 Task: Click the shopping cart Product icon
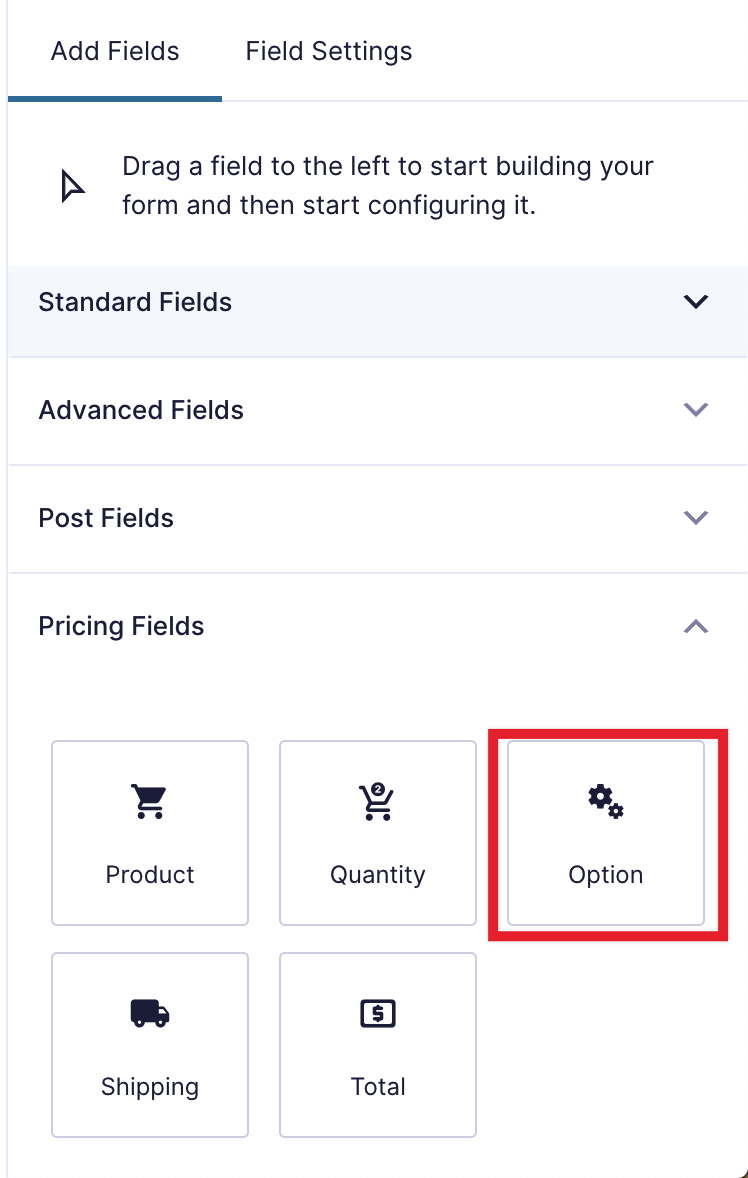tap(150, 801)
